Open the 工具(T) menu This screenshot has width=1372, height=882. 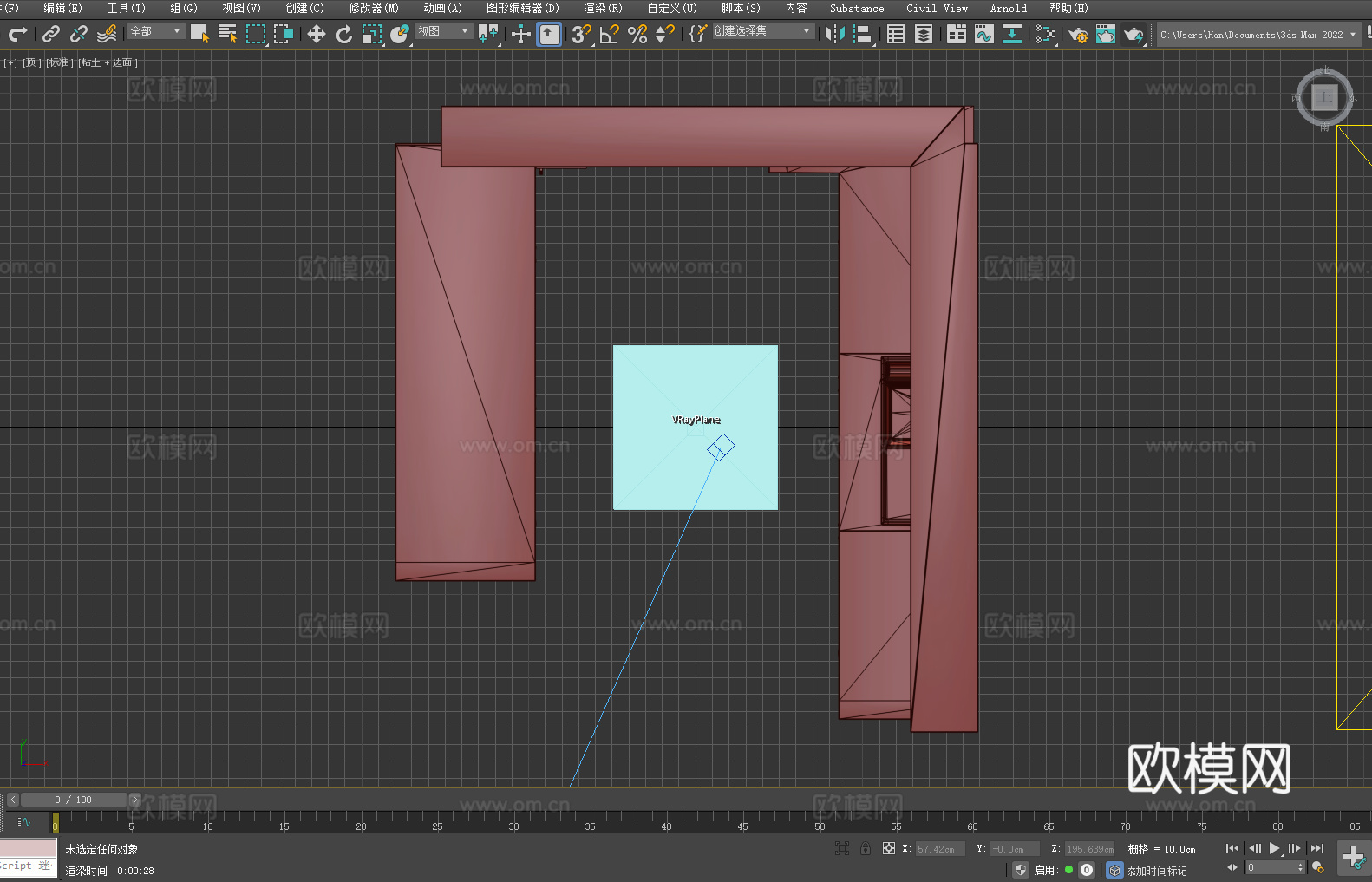point(126,8)
